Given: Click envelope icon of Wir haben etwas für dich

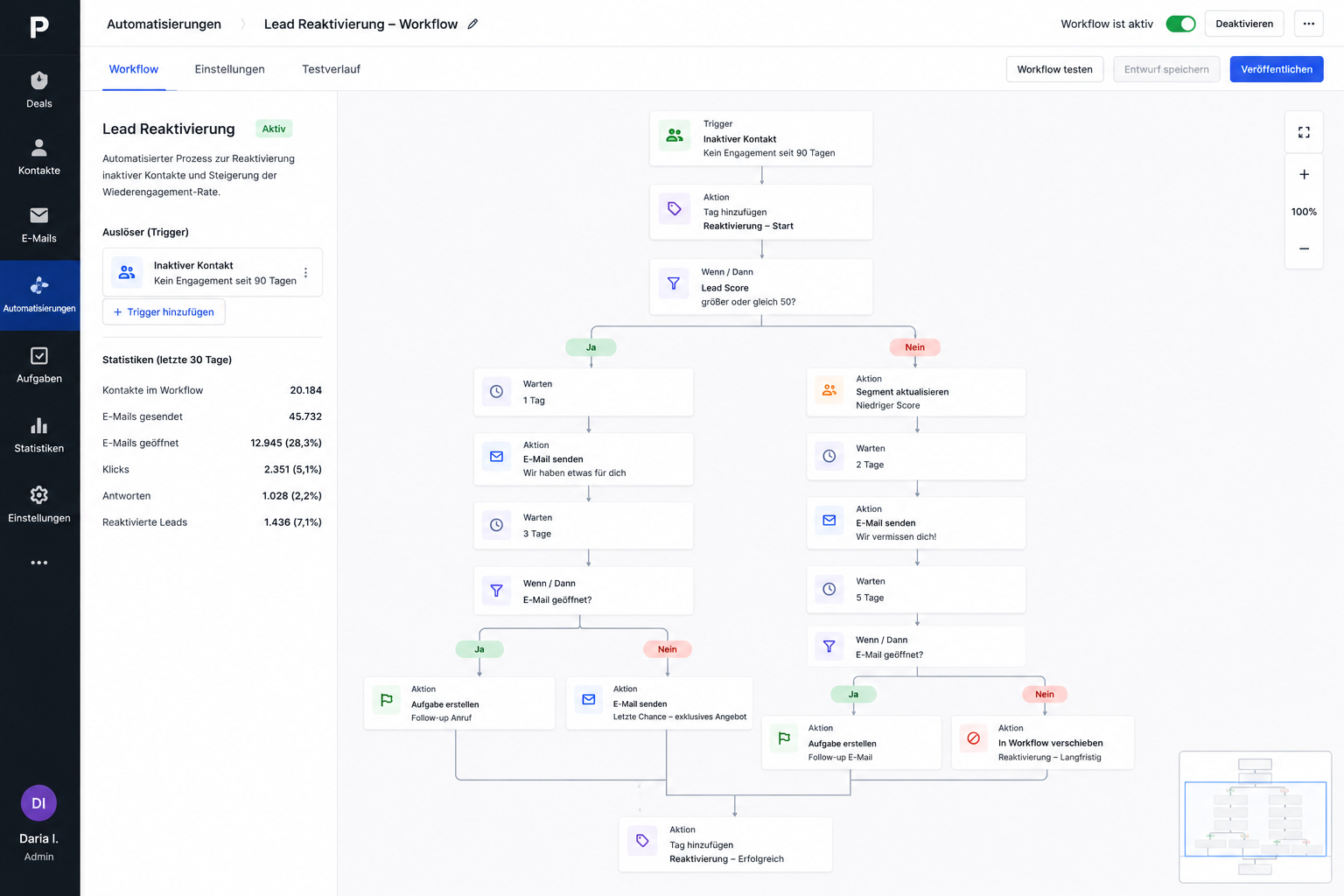Looking at the screenshot, I should [496, 457].
